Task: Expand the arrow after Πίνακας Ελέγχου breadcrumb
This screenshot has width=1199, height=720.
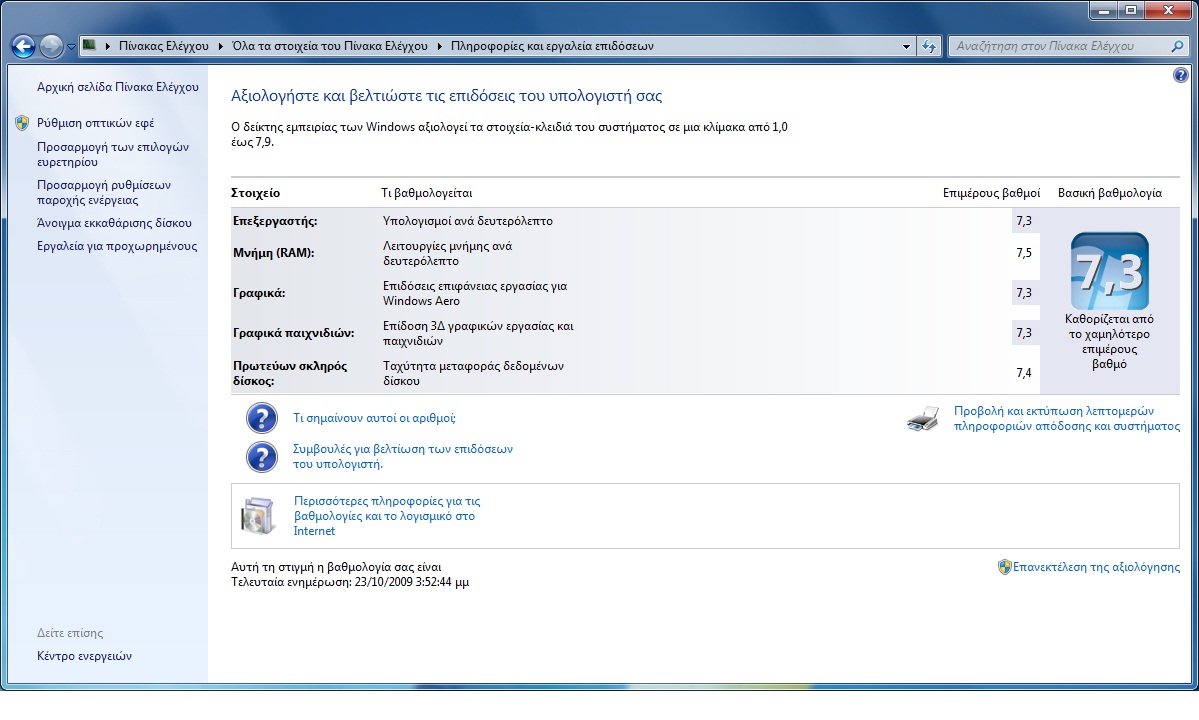Action: pos(221,46)
